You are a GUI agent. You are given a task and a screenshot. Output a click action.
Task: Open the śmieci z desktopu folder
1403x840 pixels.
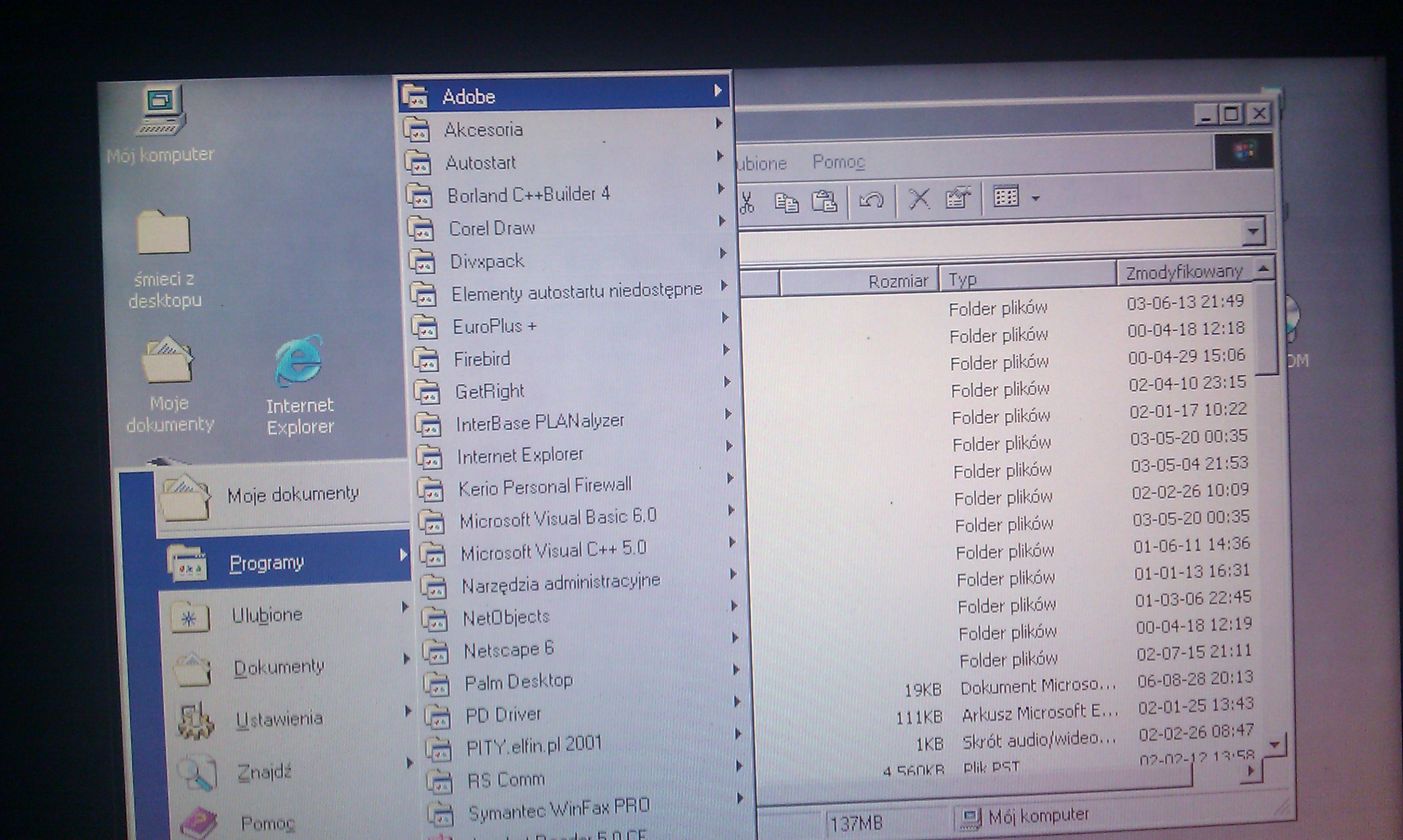pyautogui.click(x=163, y=232)
